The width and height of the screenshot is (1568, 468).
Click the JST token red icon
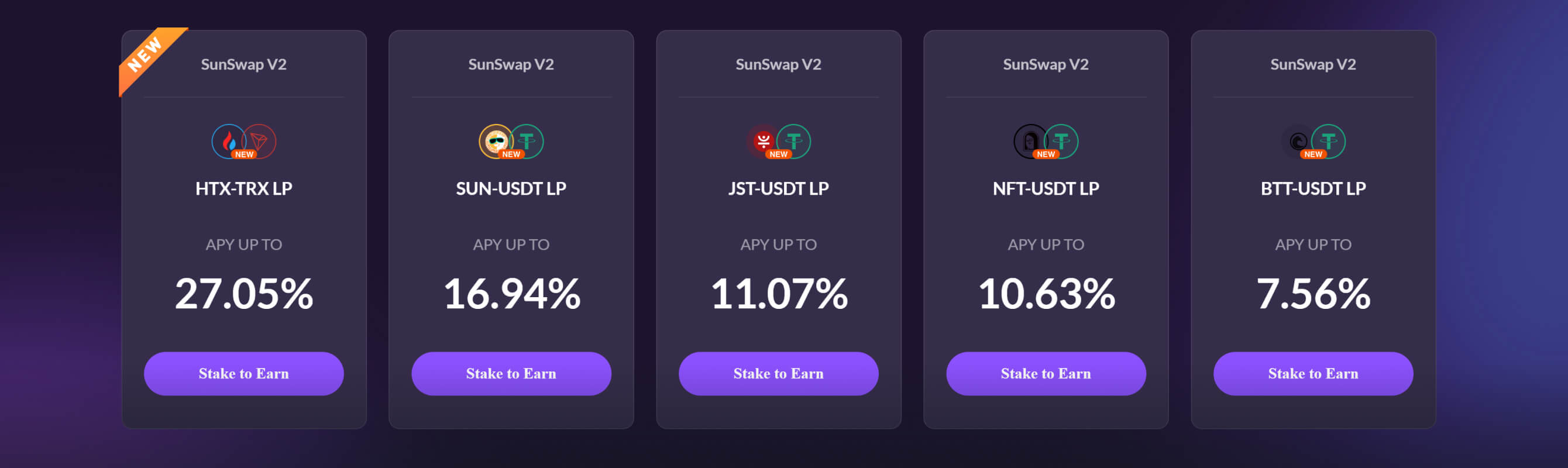763,140
